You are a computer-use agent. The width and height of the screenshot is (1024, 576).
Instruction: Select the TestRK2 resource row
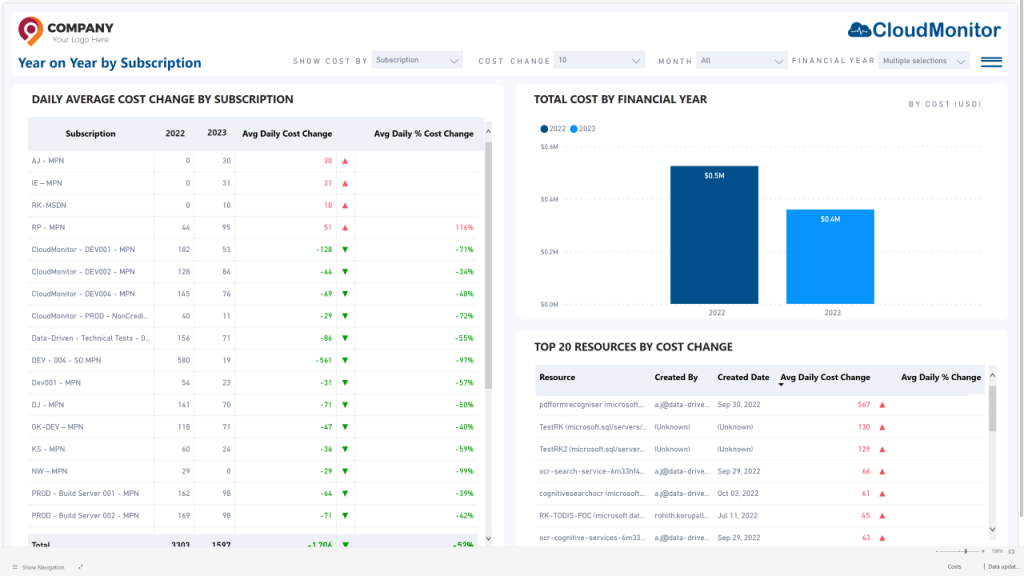click(760, 449)
